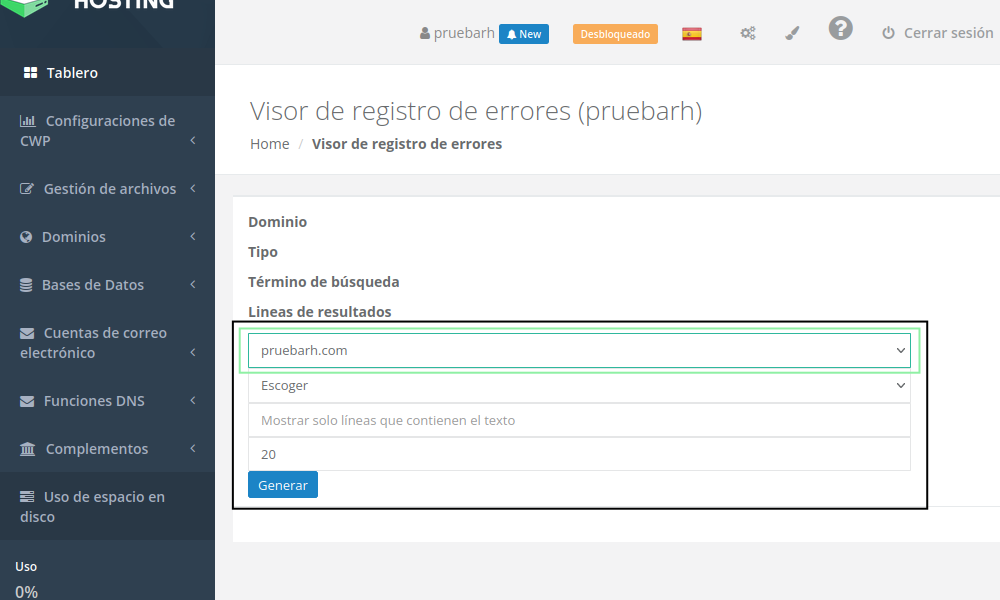Click the Cerrar sesión power icon
This screenshot has width=1000, height=600.
coord(888,33)
